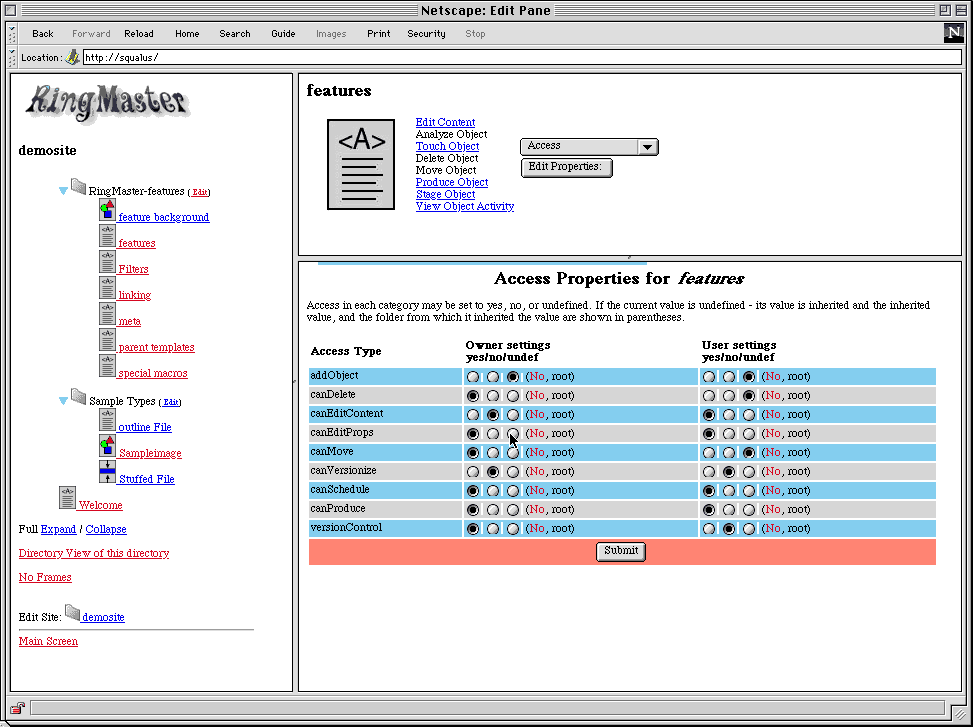
Task: Select owner 'yes' radio for addObject
Action: 472,377
